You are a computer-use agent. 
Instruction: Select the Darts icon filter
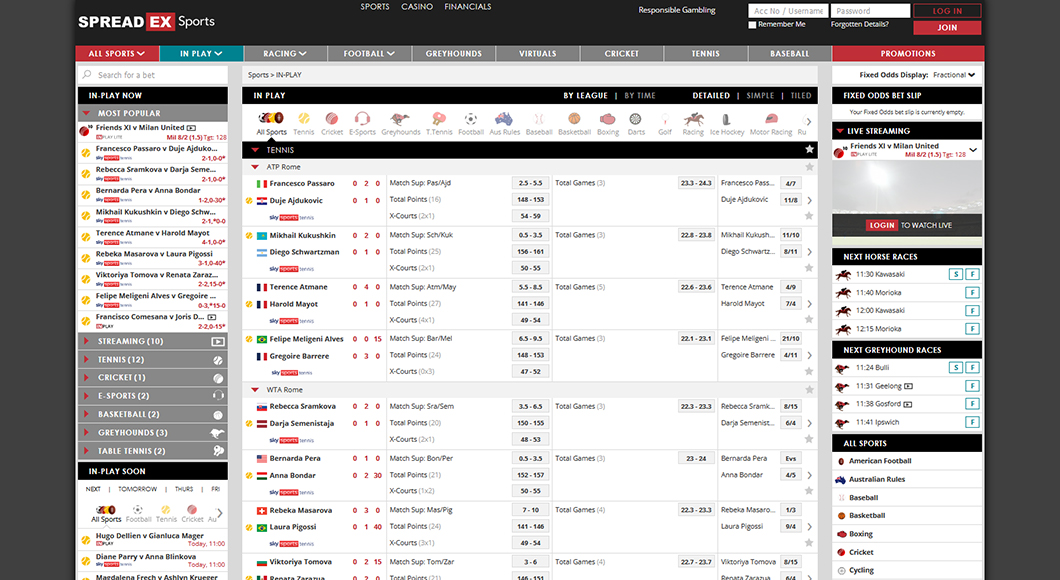tap(635, 123)
